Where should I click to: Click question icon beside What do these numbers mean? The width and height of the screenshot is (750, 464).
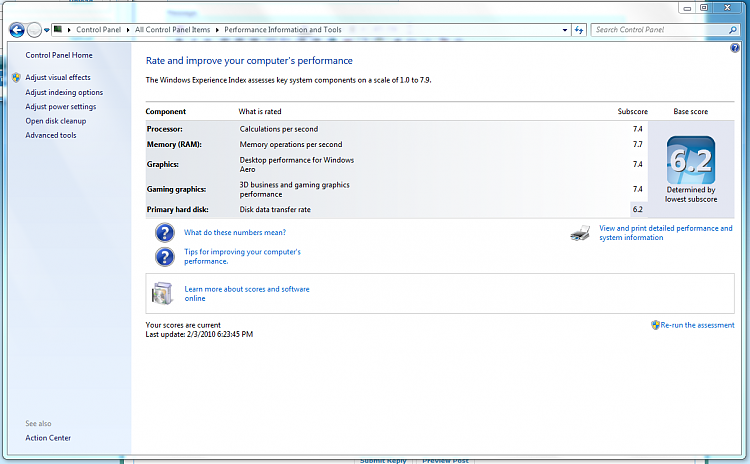165,232
